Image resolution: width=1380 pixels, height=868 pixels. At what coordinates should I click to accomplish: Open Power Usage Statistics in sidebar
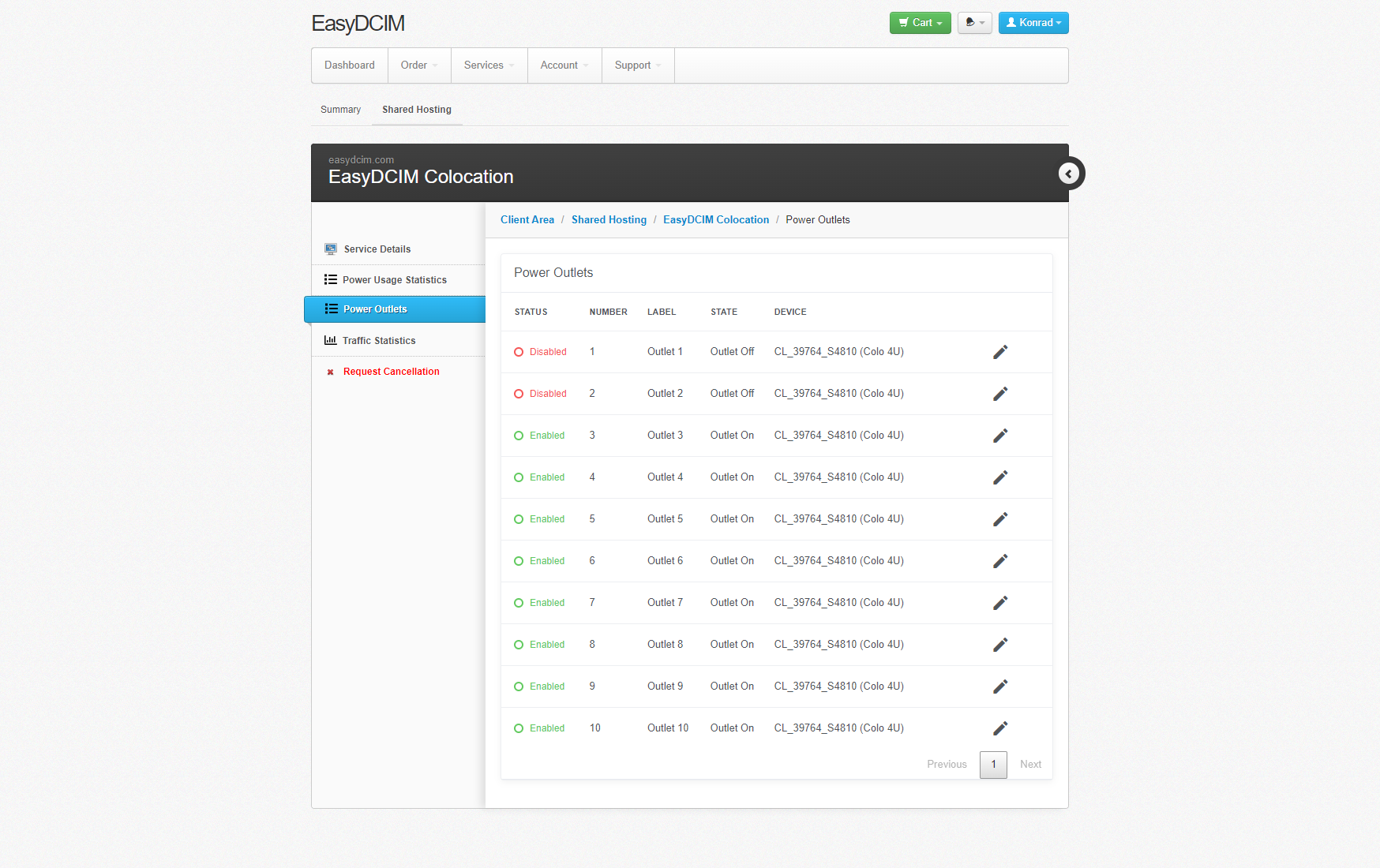394,280
